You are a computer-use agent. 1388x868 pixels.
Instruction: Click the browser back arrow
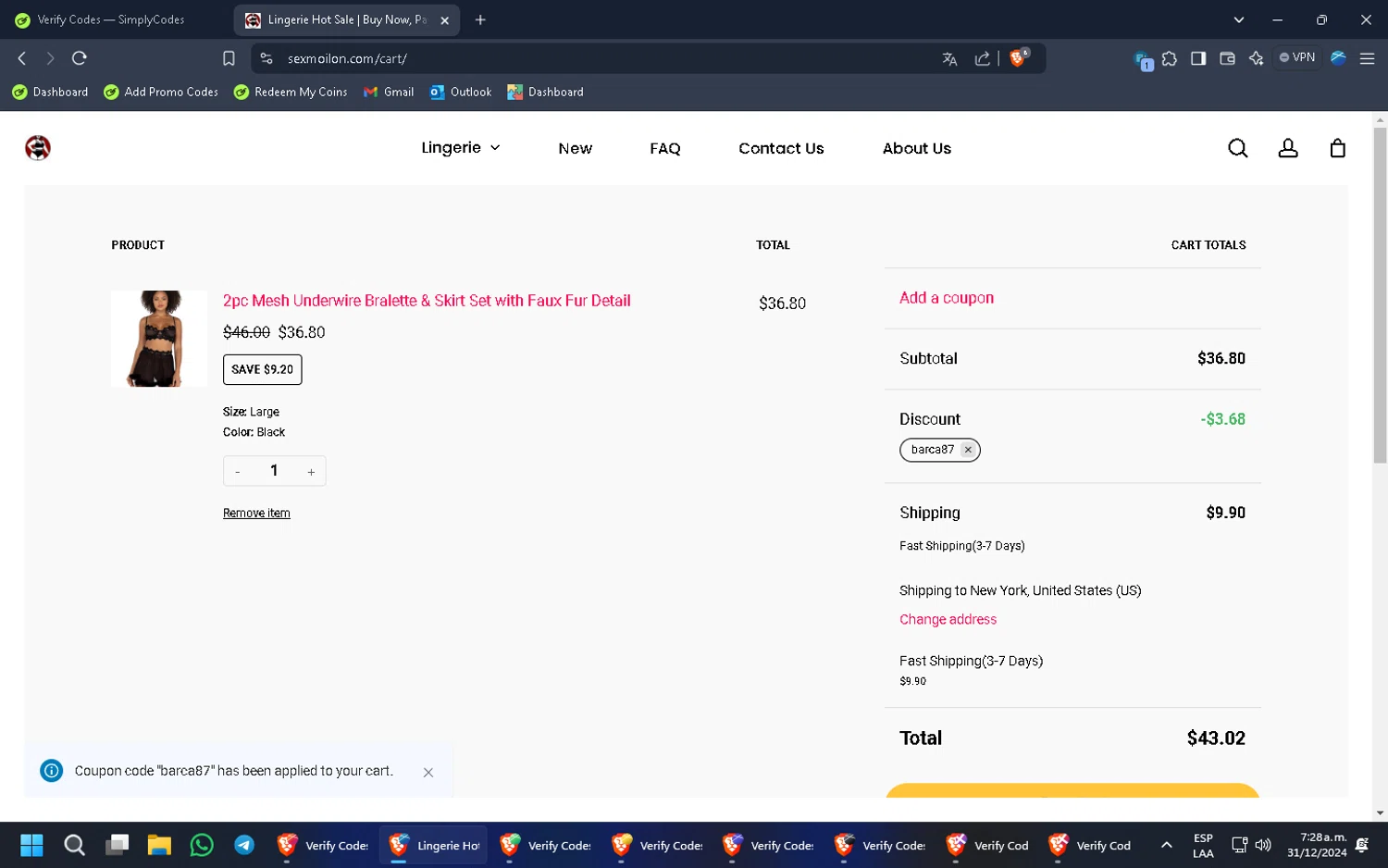(x=22, y=58)
